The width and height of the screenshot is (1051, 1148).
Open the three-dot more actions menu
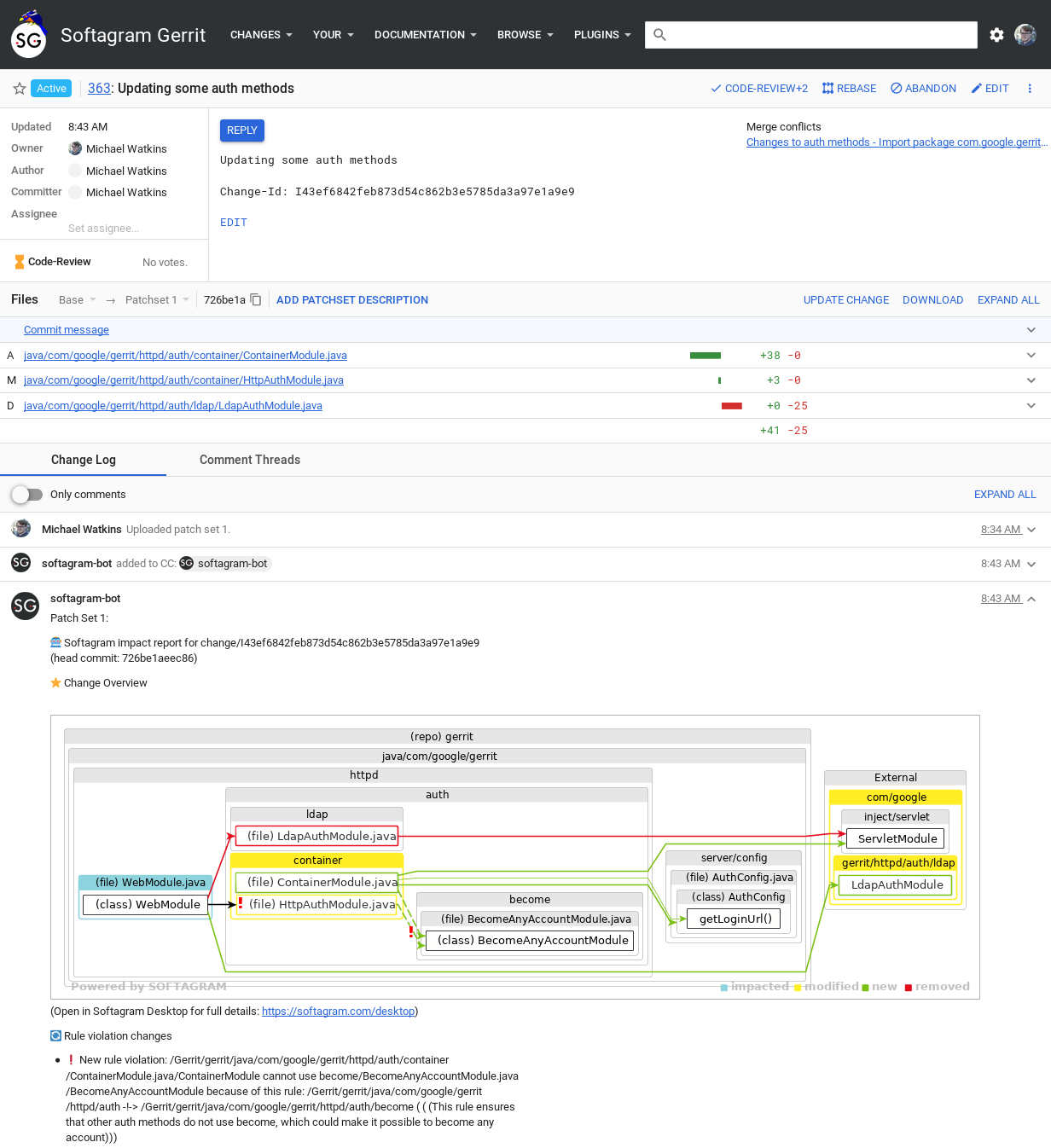coord(1030,89)
